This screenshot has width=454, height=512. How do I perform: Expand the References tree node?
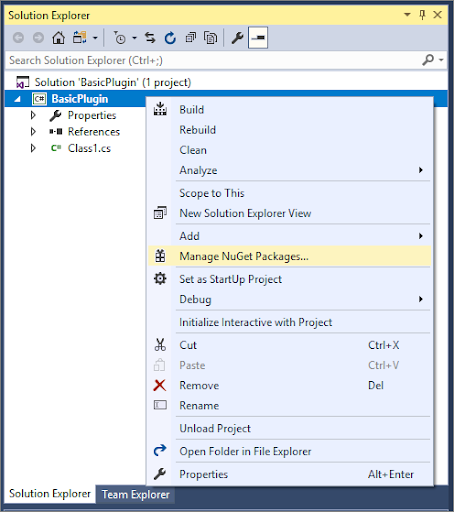coord(33,132)
